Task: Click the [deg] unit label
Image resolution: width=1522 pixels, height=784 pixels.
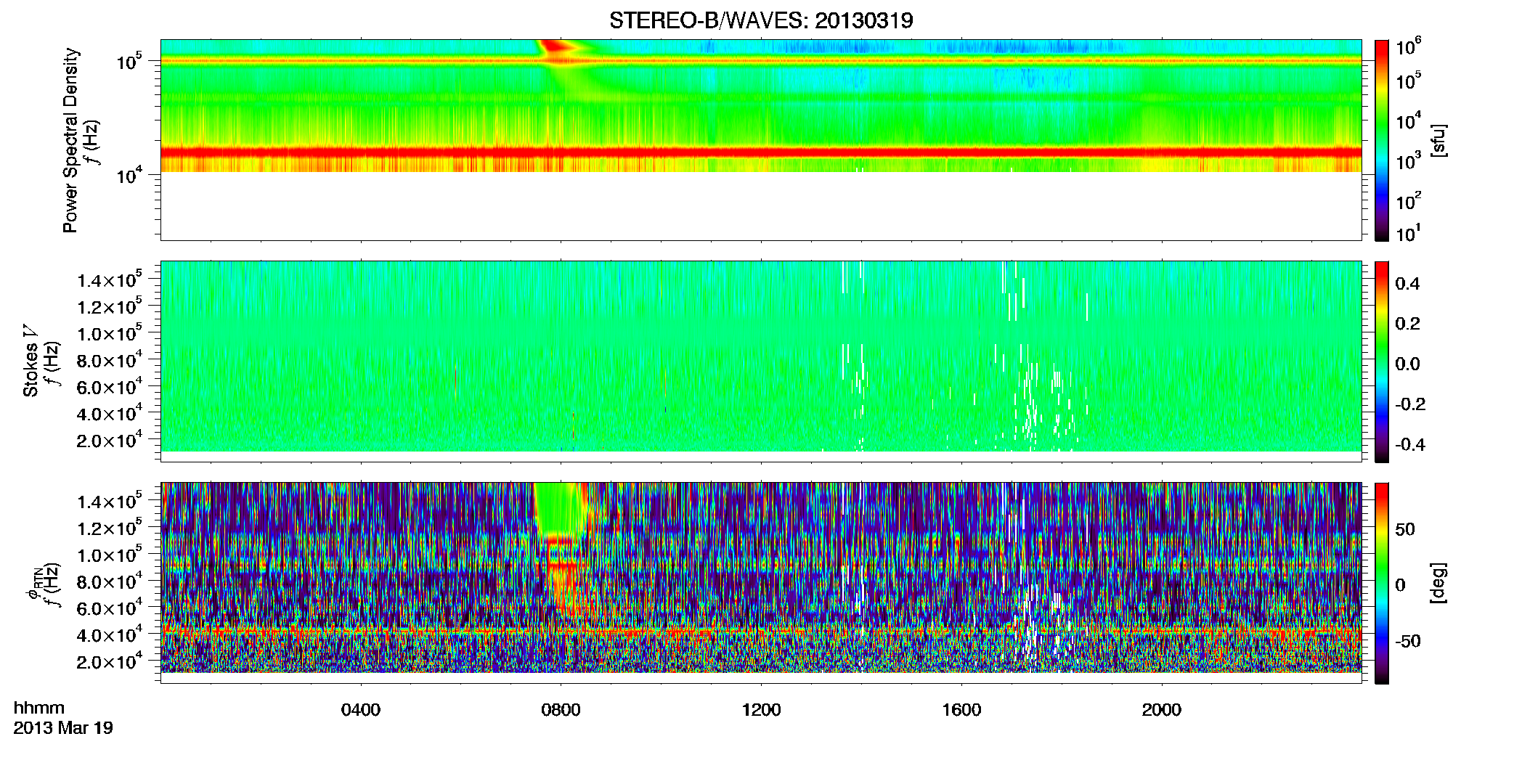Action: (x=1438, y=583)
